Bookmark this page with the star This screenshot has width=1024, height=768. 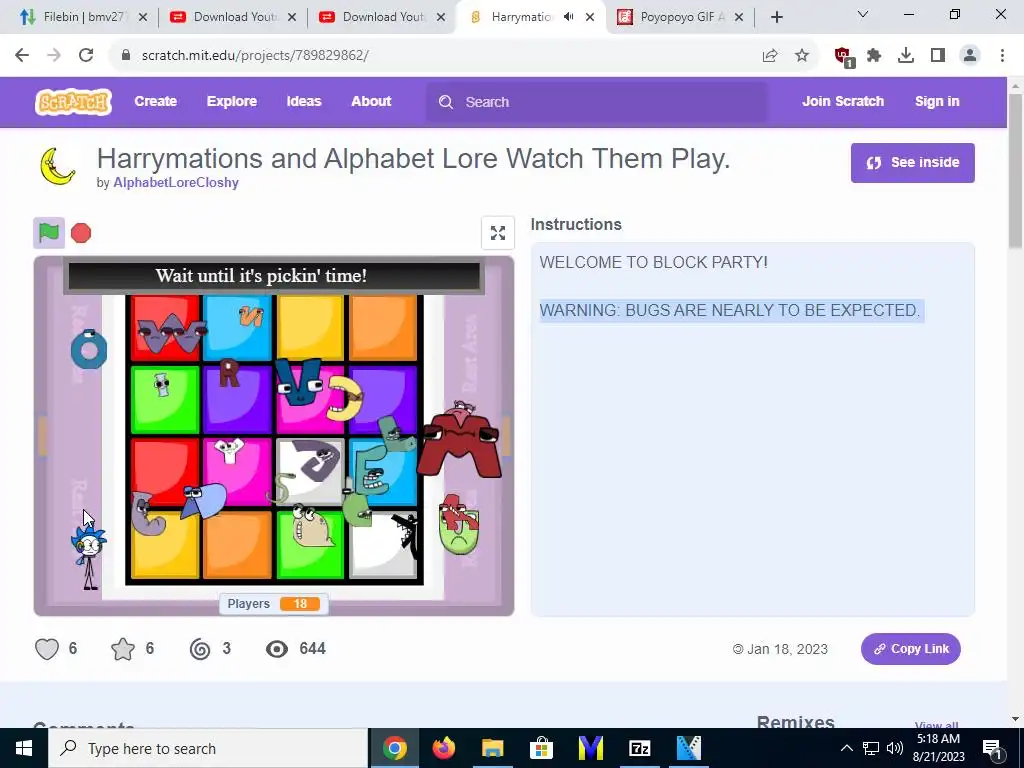click(x=802, y=56)
